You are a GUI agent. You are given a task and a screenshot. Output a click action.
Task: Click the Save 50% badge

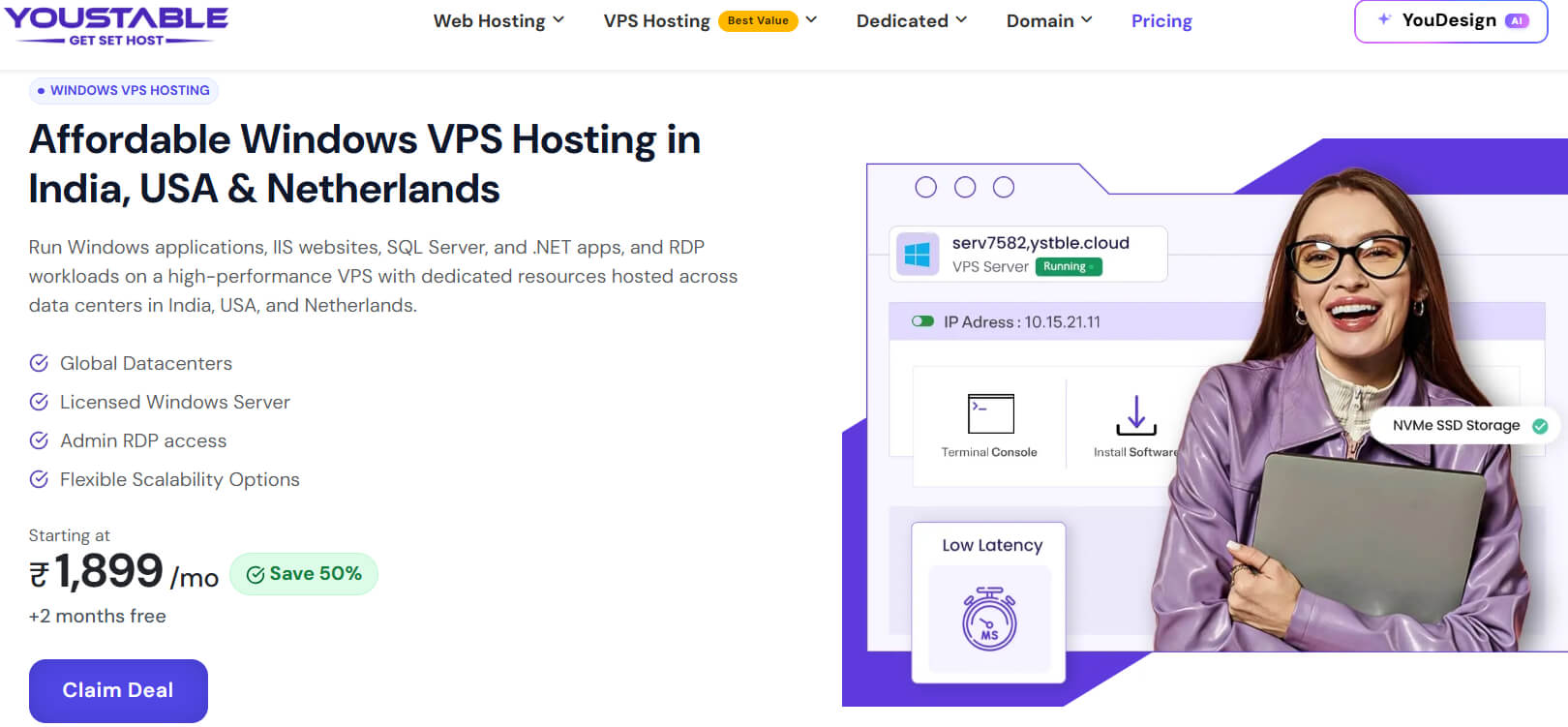(x=304, y=574)
